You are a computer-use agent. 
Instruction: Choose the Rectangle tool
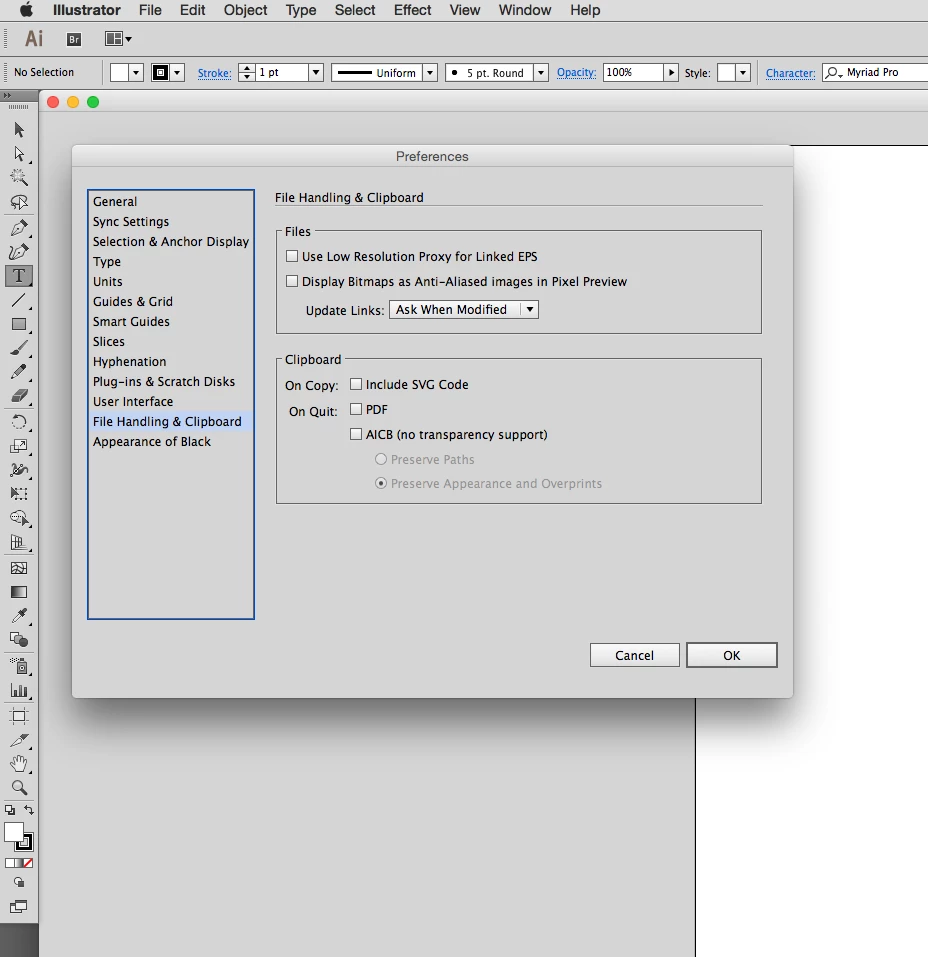tap(19, 324)
